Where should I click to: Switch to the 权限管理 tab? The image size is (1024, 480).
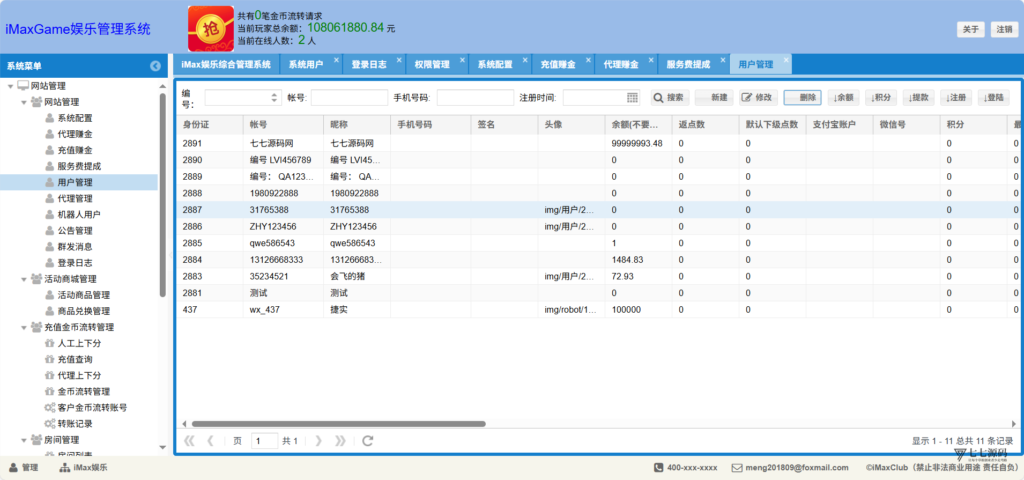pyautogui.click(x=432, y=65)
